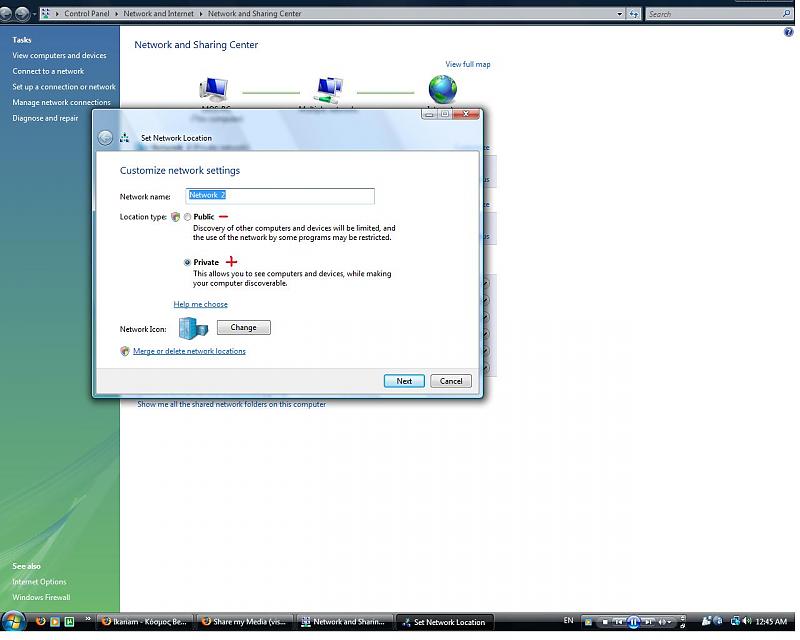This screenshot has width=800, height=640.
Task: Open the blue help question mark icon
Action: (788, 32)
